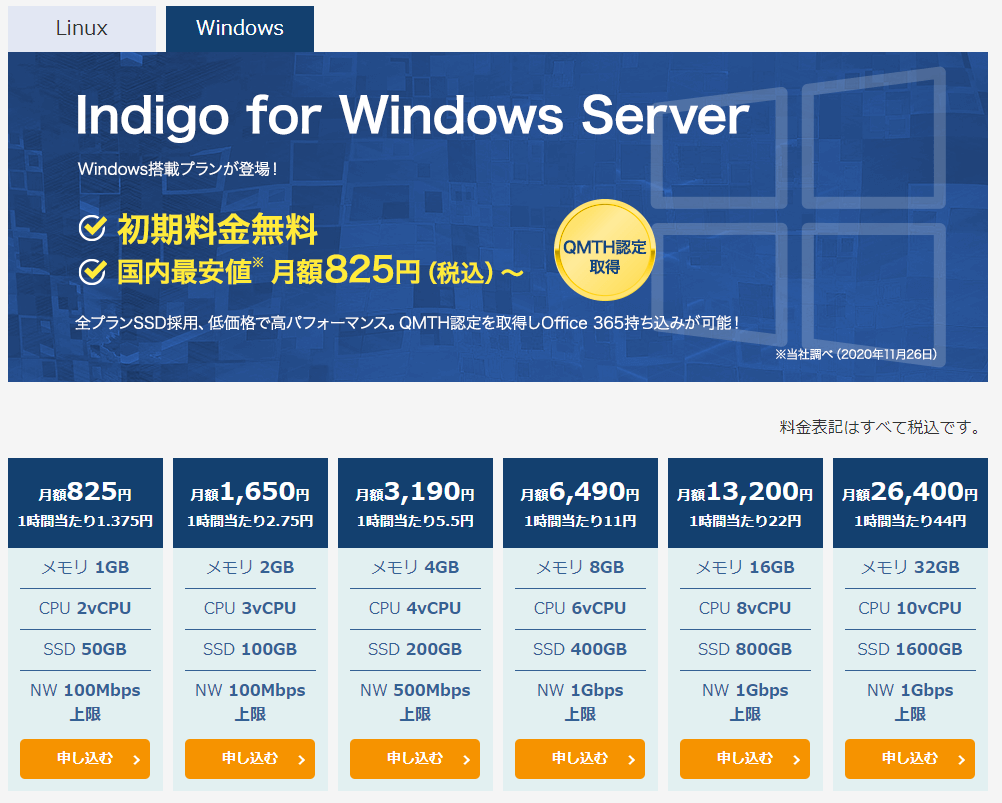1002x803 pixels.
Task: Click メモリ 32GB specification text
Action: 910,567
